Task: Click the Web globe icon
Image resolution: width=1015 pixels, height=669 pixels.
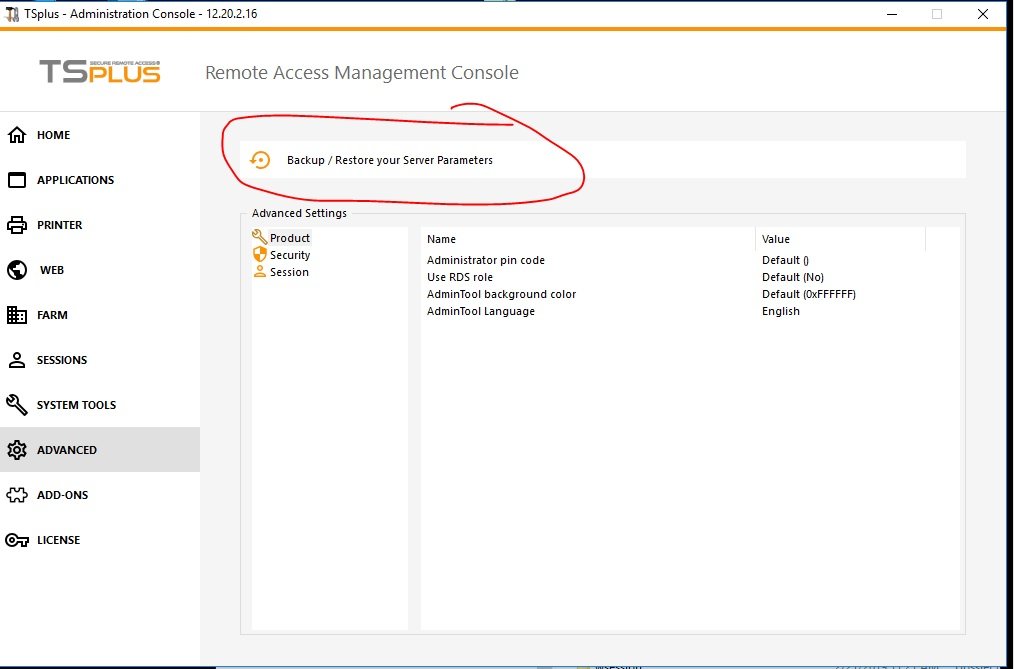Action: [x=17, y=270]
